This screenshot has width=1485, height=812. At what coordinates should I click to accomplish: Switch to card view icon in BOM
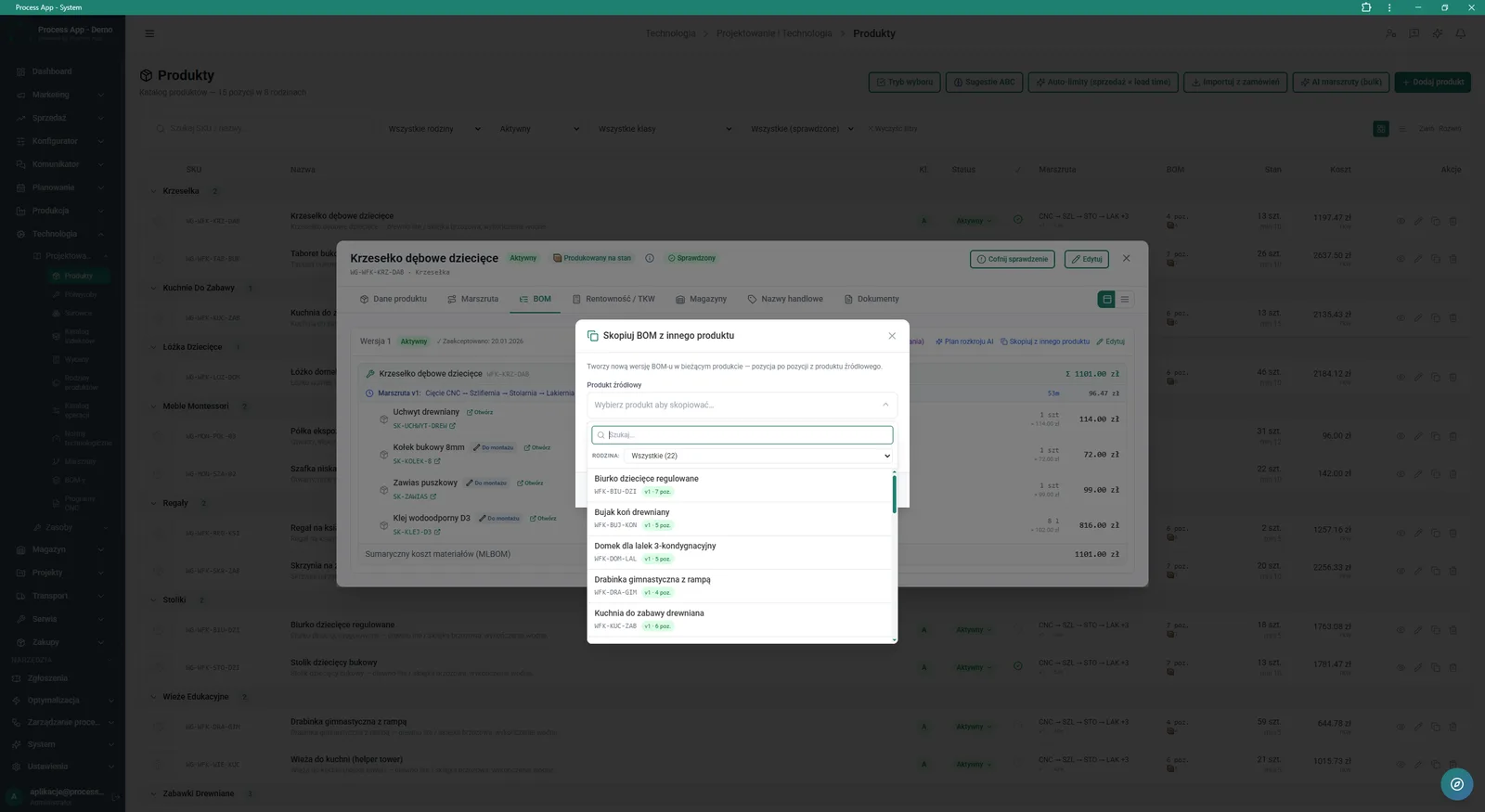point(1106,299)
